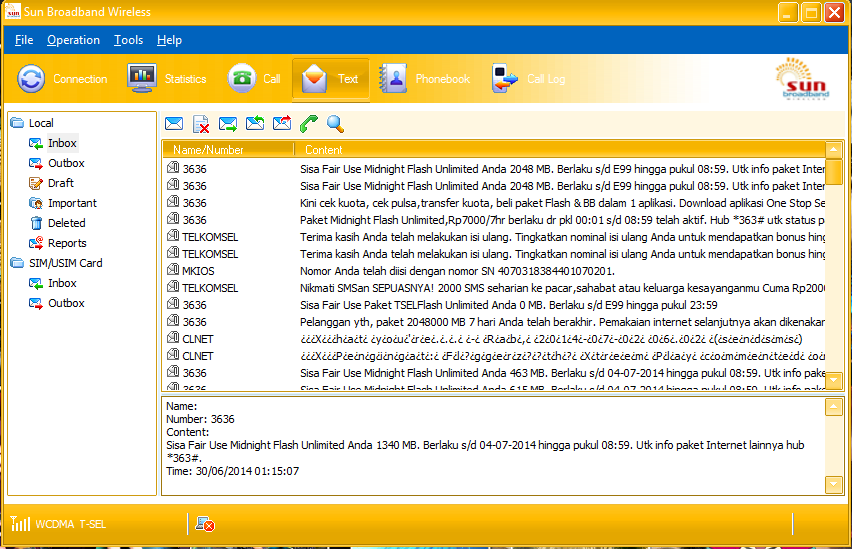Select the SIM/USIM Card folder

pyautogui.click(x=57, y=263)
